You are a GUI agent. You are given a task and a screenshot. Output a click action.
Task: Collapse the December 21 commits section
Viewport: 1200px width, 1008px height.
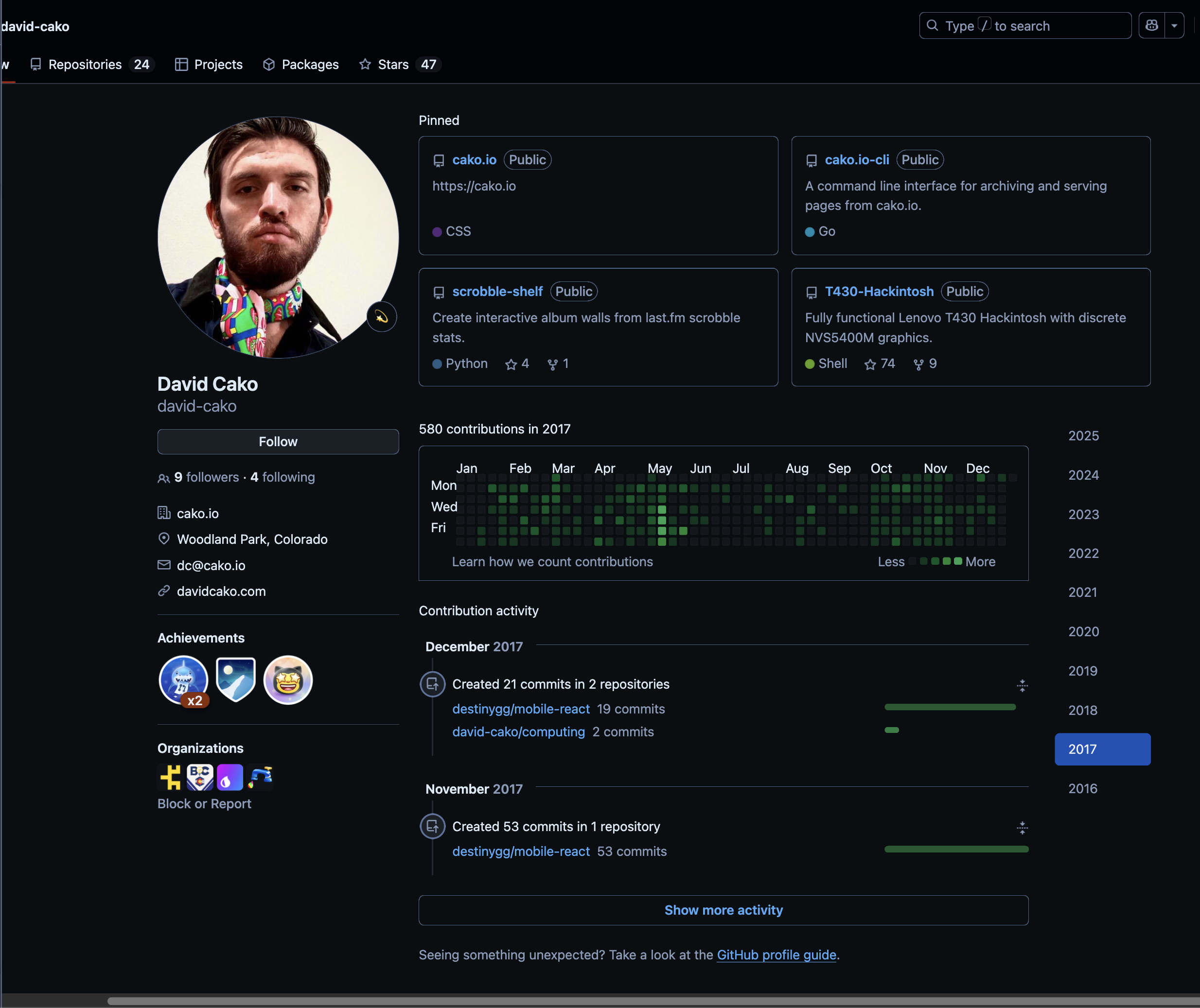(1022, 685)
